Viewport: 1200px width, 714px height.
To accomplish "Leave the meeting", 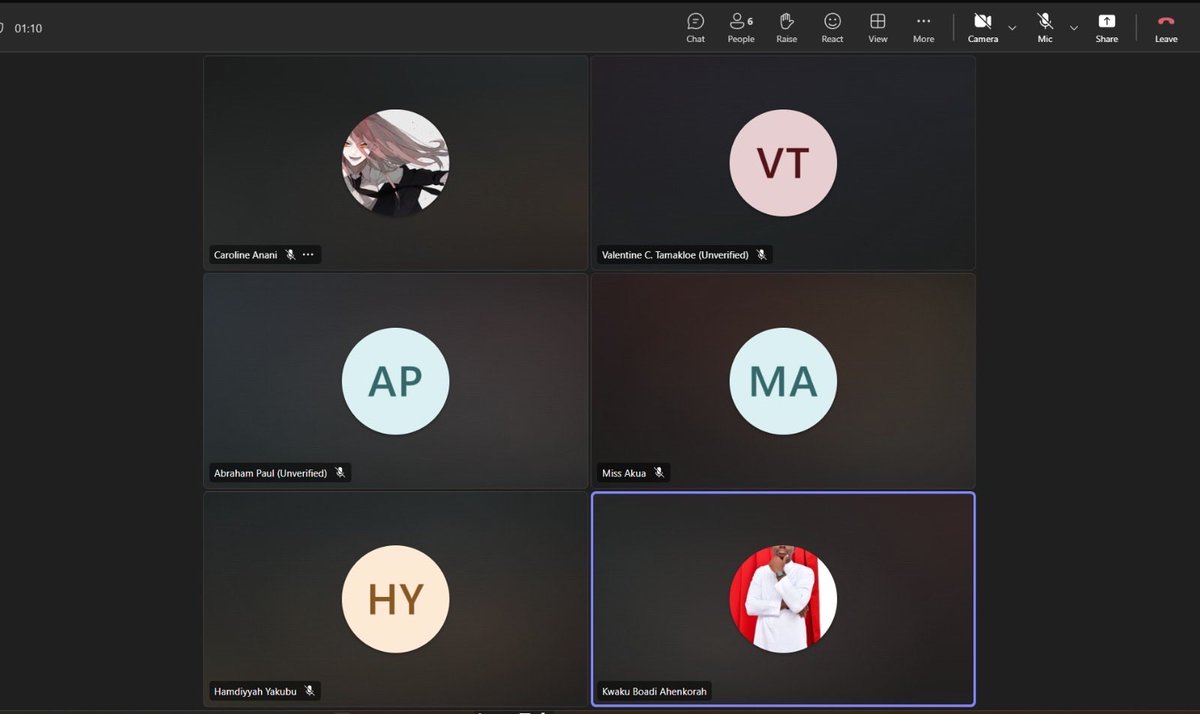I will pos(1166,28).
